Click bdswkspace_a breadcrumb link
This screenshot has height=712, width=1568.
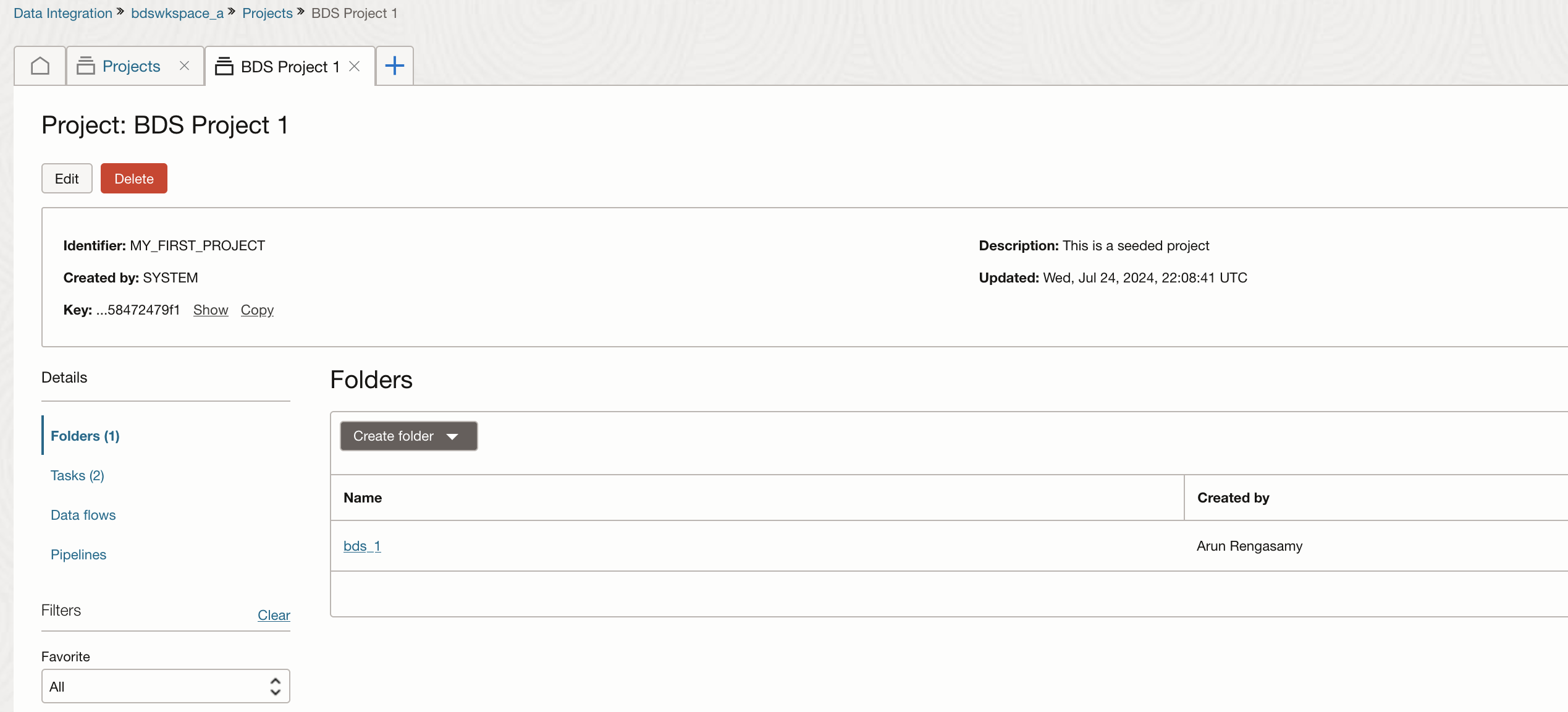177,13
